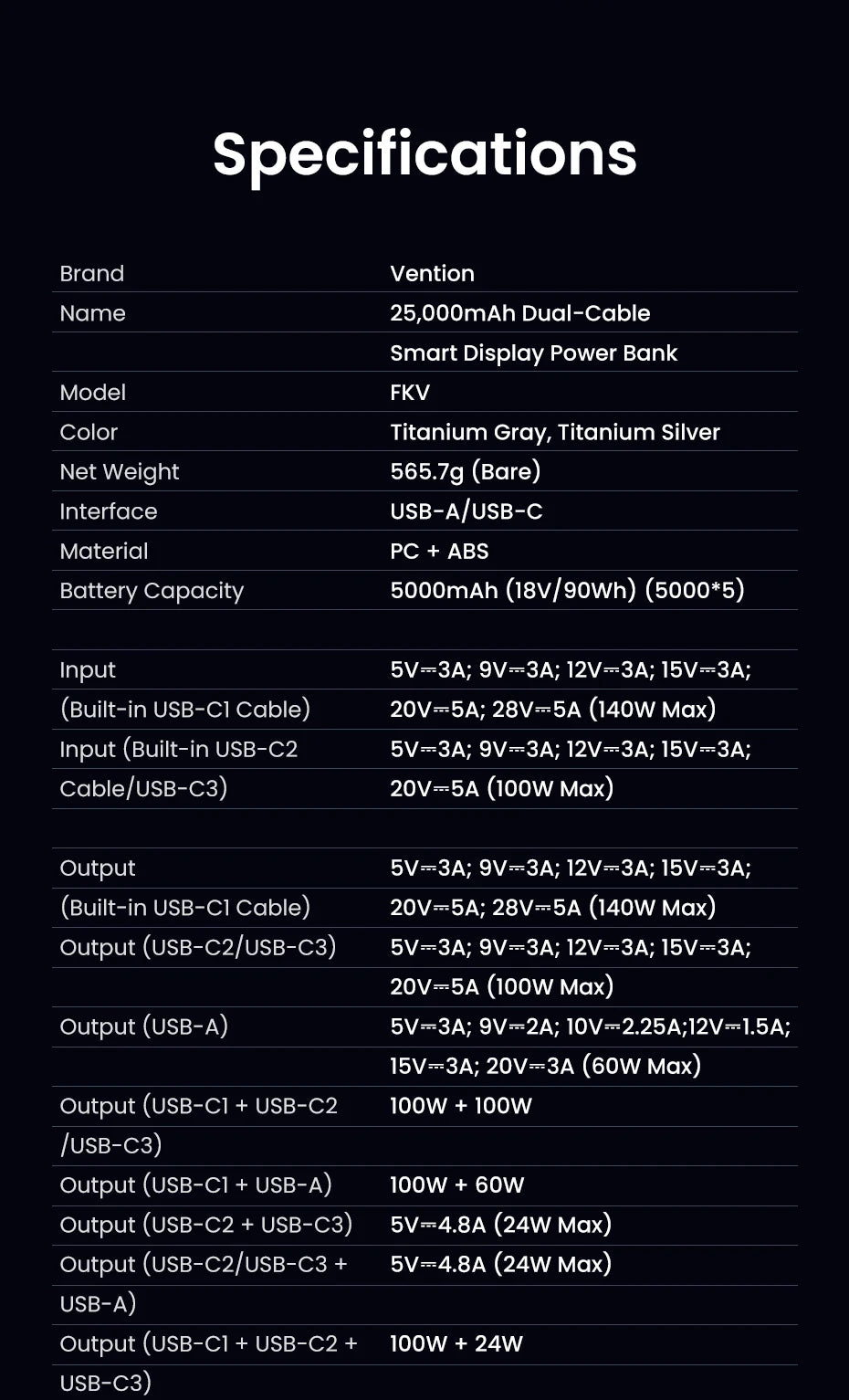
Task: Click Titanium Gray, Titanium Silver color value
Action: click(x=555, y=432)
